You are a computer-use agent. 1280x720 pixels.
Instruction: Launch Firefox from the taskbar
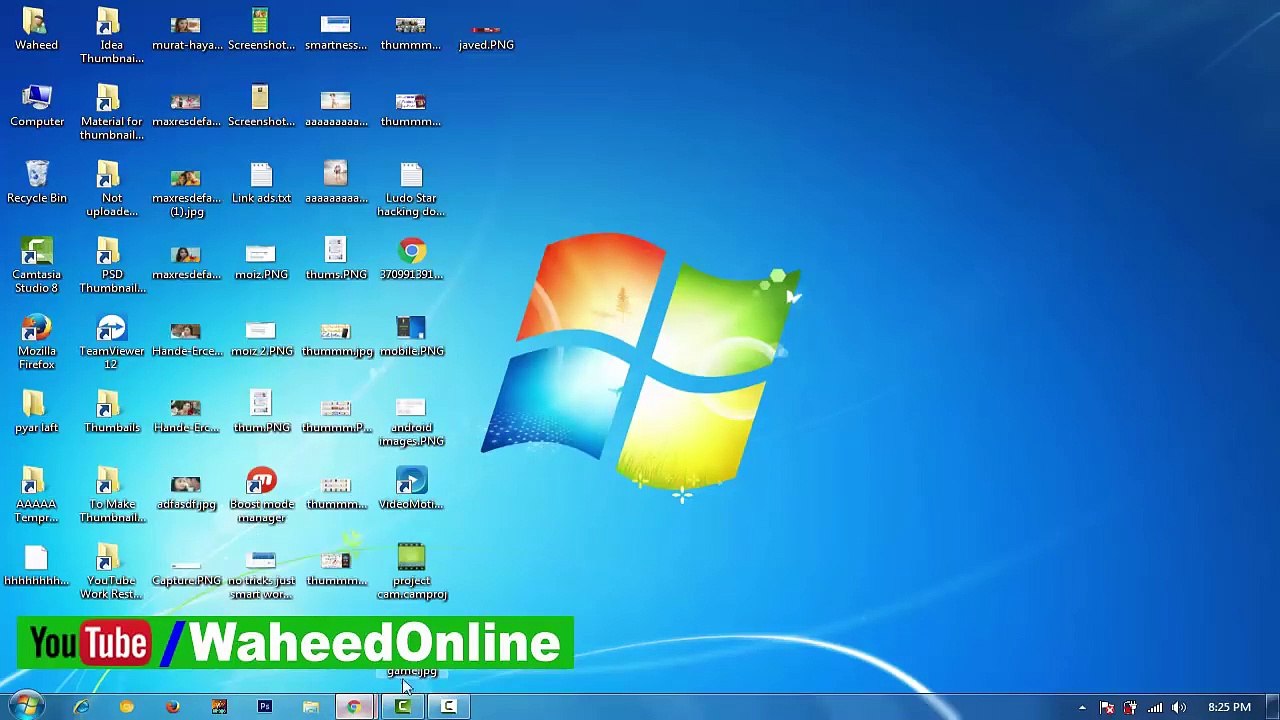[173, 707]
